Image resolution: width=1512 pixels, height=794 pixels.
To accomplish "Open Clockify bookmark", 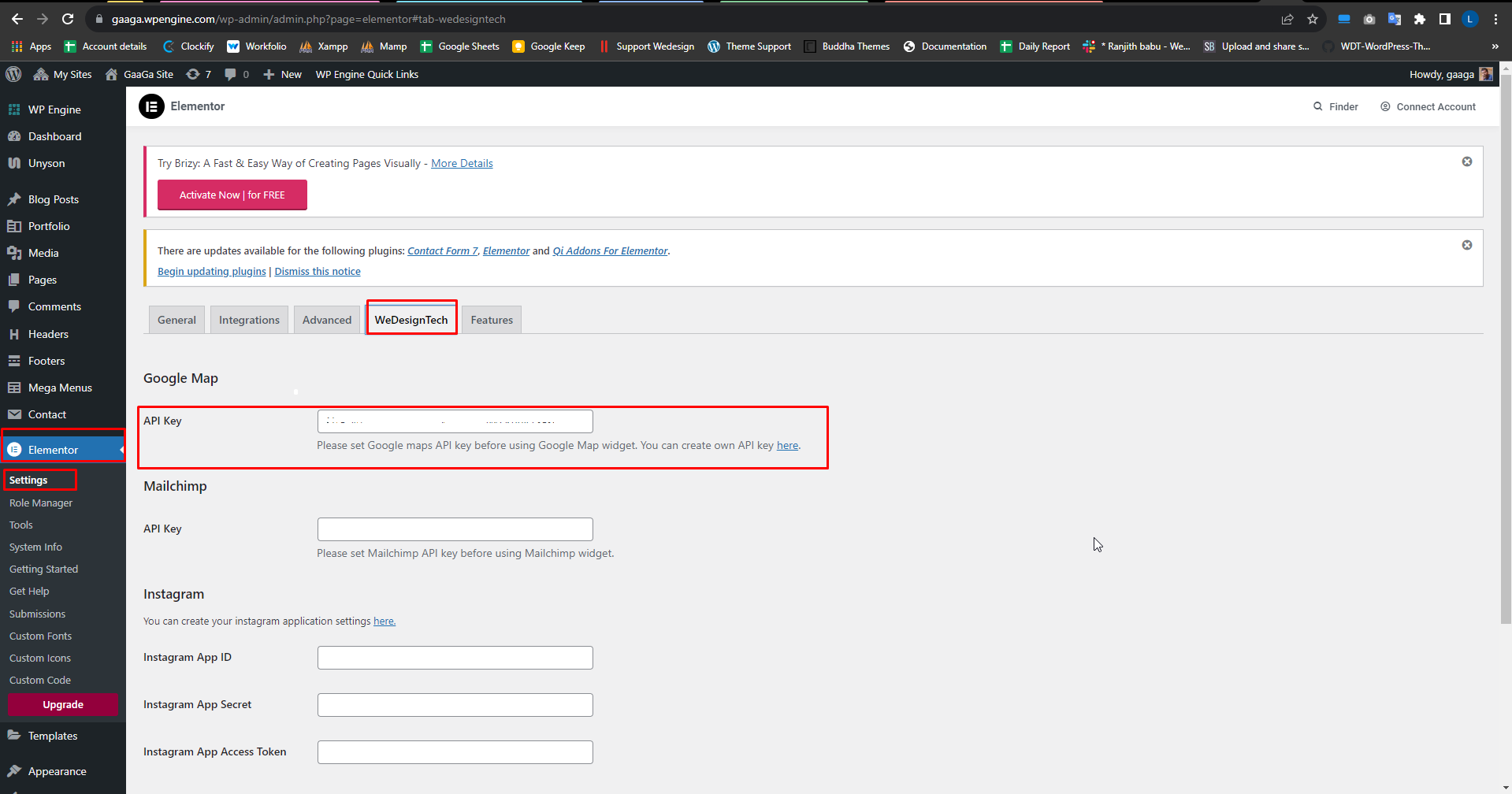I will click(x=188, y=46).
